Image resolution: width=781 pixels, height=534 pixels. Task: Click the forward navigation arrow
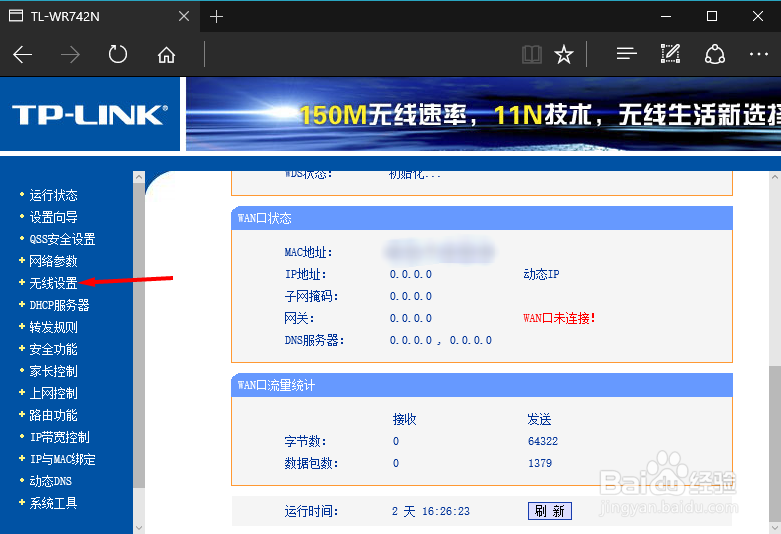(70, 54)
